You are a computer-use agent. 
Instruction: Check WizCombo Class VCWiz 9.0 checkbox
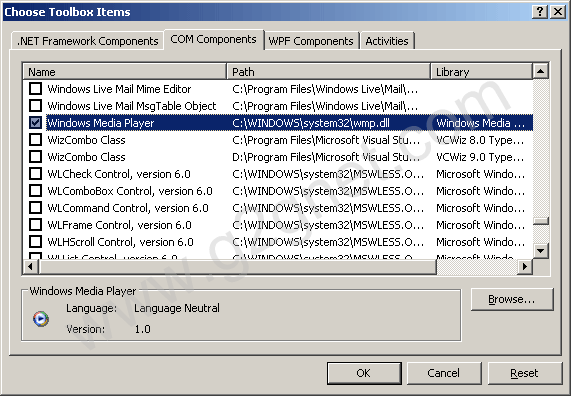(x=35, y=157)
